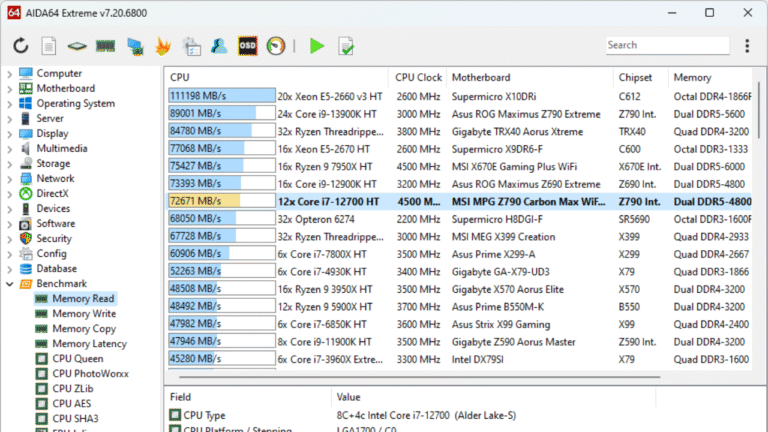Collapse the Benchmark tree node

[9, 284]
